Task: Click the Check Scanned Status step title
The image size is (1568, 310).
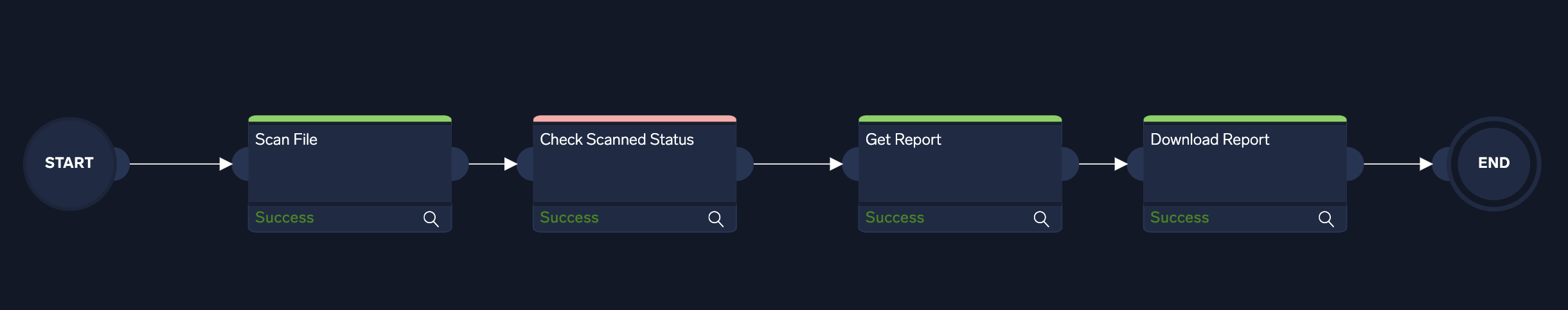Action: pyautogui.click(x=617, y=140)
